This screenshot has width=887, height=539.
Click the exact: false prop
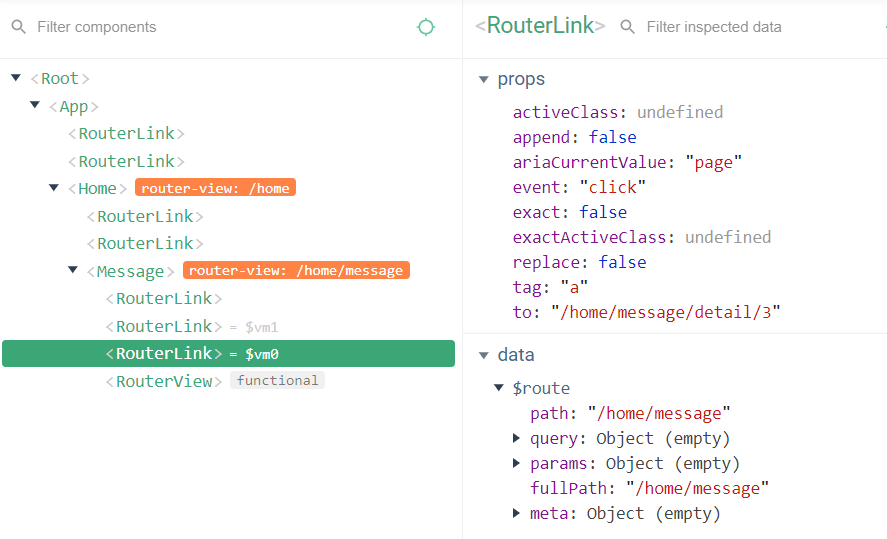(570, 212)
